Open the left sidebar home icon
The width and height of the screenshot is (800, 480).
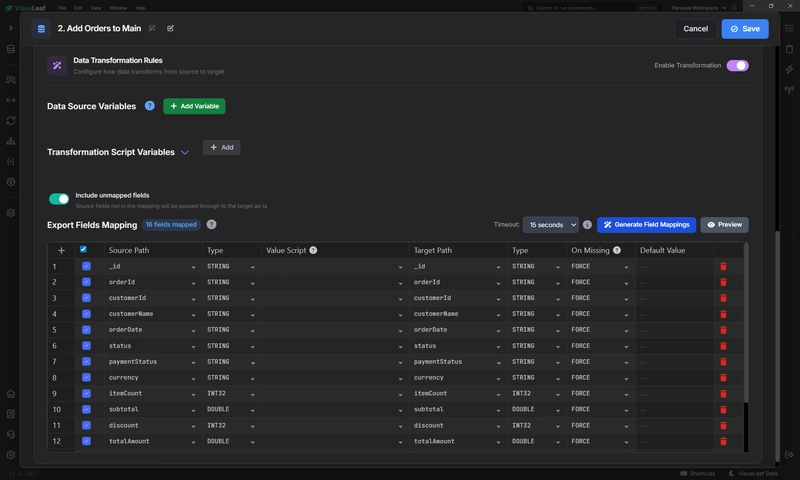point(11,393)
